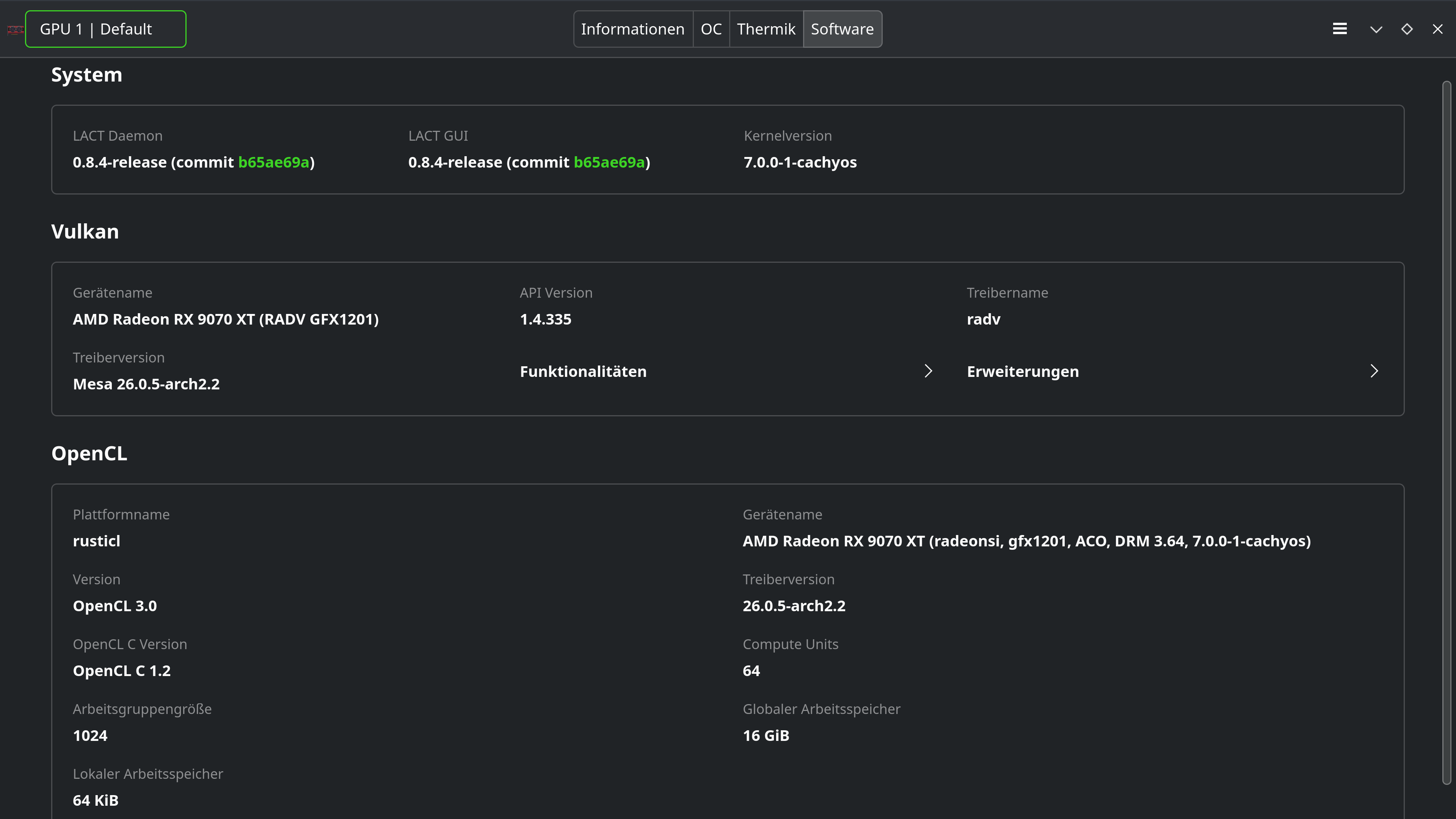Click the GPU icon in the header
Screen dimensions: 1456x819
click(x=15, y=30)
